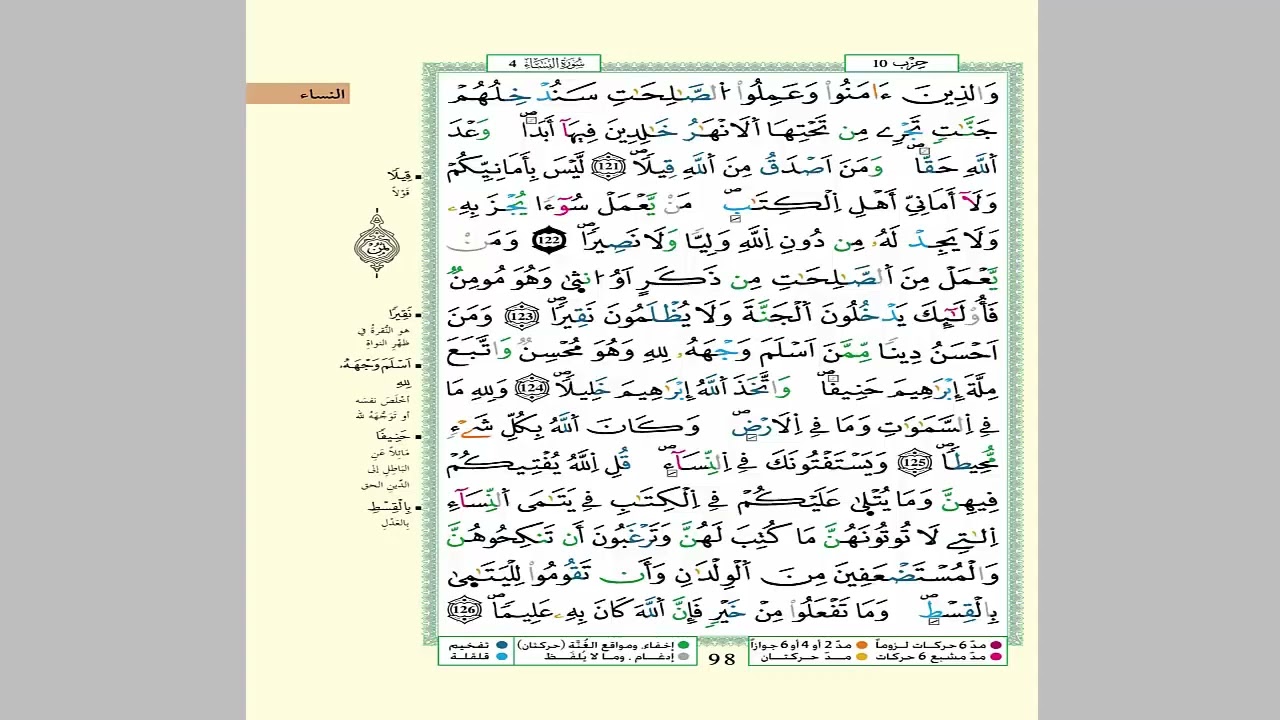1280x720 pixels.
Task: Click the gray إدغام legend dot
Action: [x=684, y=657]
